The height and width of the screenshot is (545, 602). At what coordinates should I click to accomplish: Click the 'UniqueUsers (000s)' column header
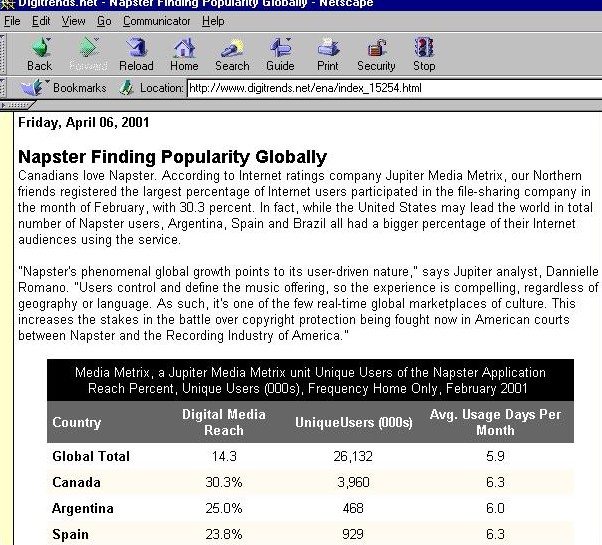pos(354,422)
